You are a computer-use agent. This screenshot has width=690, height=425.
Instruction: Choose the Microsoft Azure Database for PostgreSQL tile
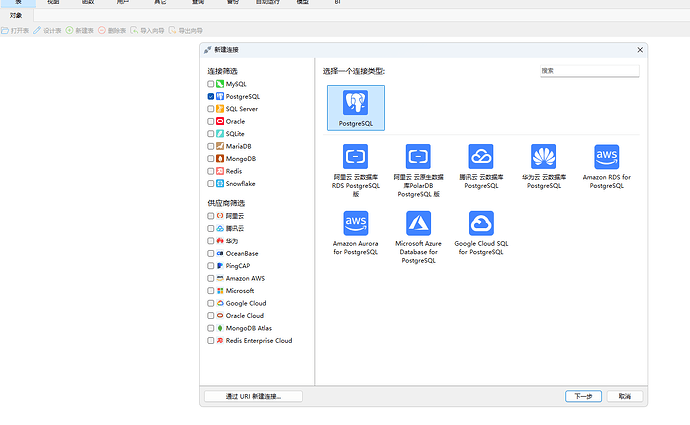tap(418, 237)
